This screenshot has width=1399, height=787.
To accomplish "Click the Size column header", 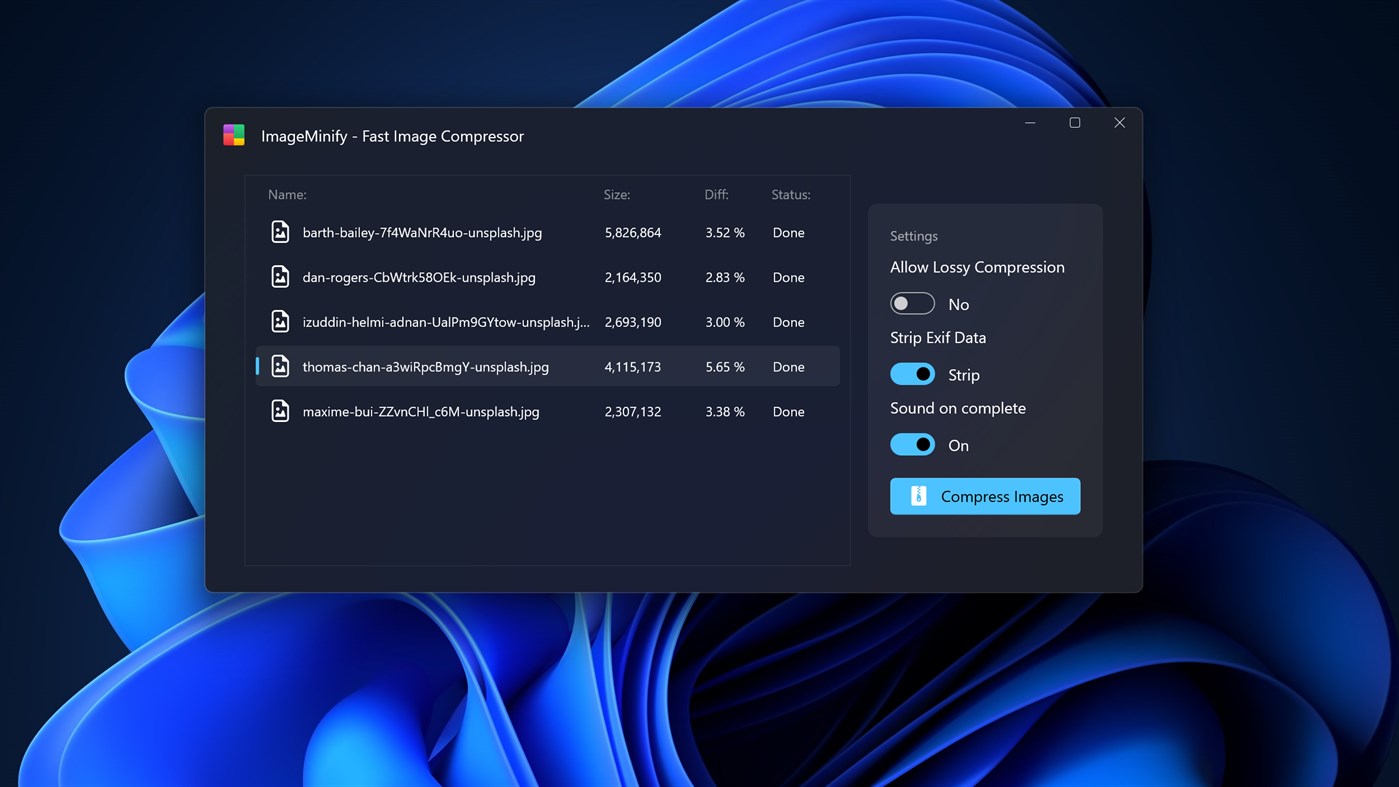I will click(x=616, y=194).
